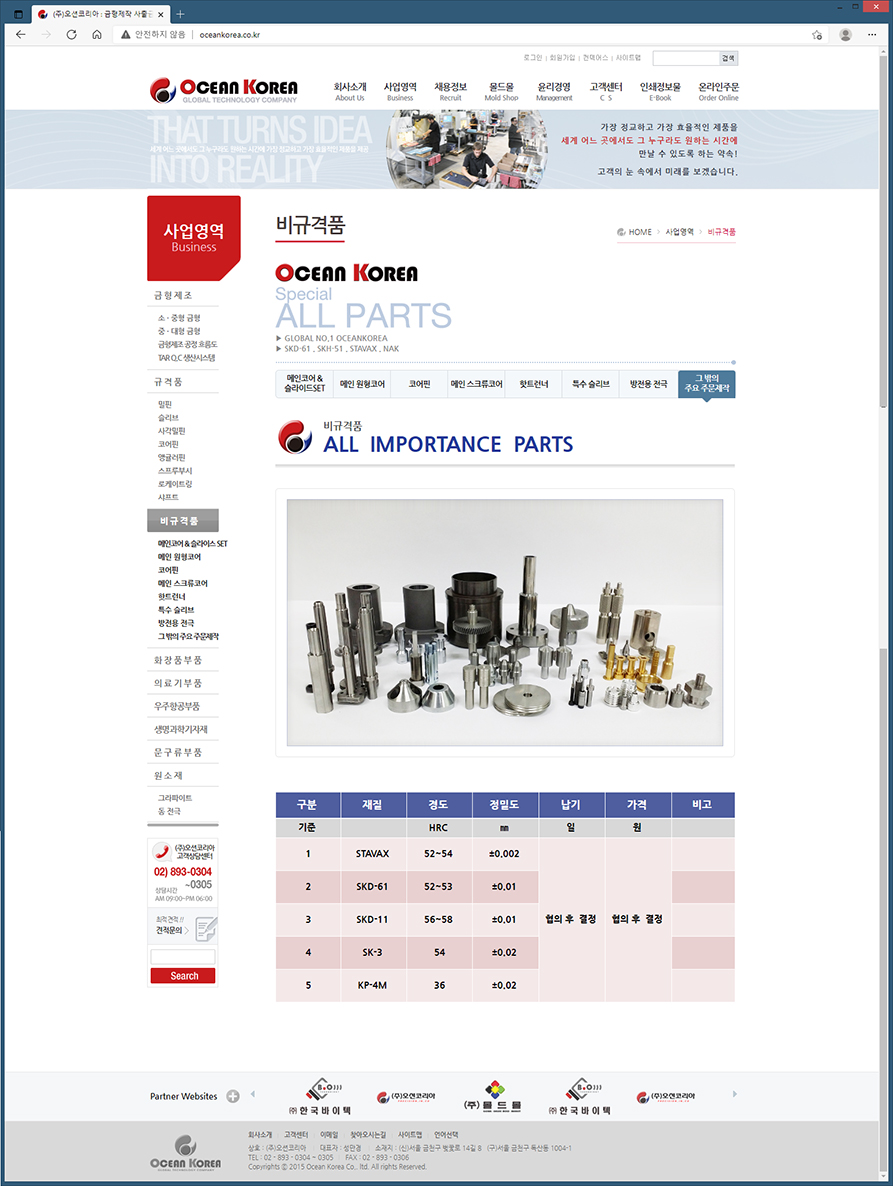Viewport: 893px width, 1186px height.
Task: Expand the 화장품부품 sidebar category
Action: pos(179,660)
